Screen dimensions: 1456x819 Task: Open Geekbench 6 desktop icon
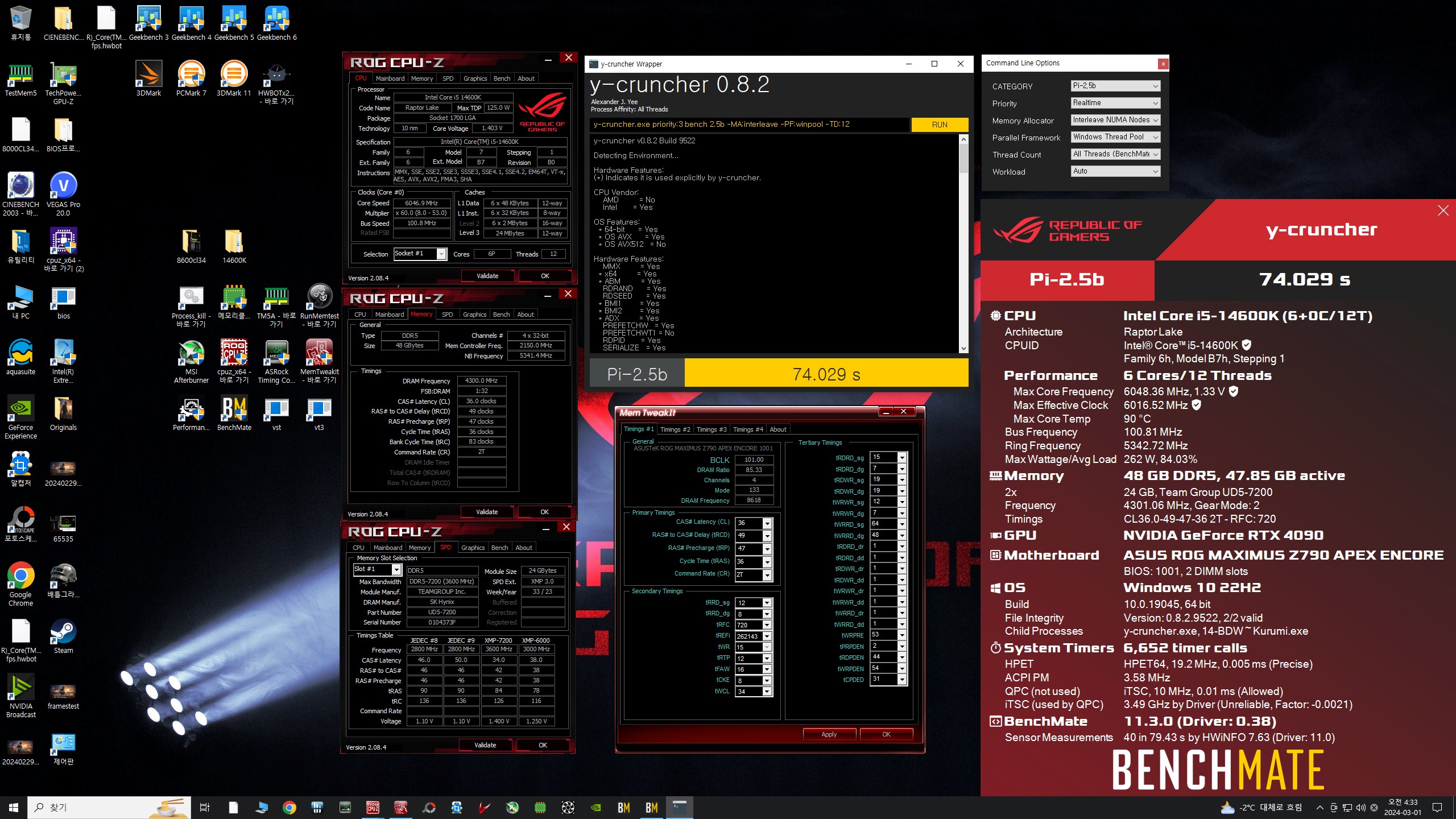point(276,24)
